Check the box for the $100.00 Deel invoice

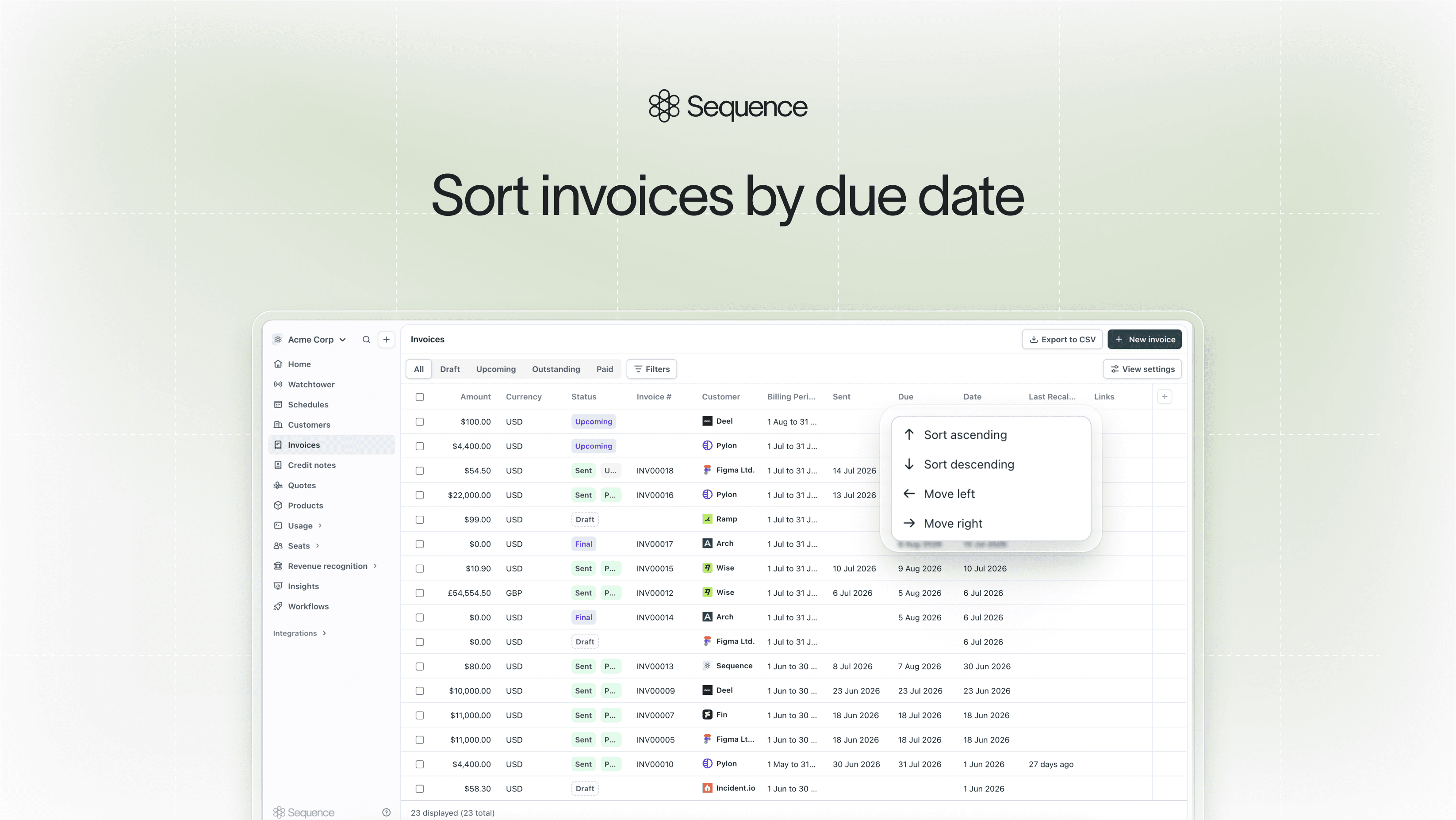(419, 421)
